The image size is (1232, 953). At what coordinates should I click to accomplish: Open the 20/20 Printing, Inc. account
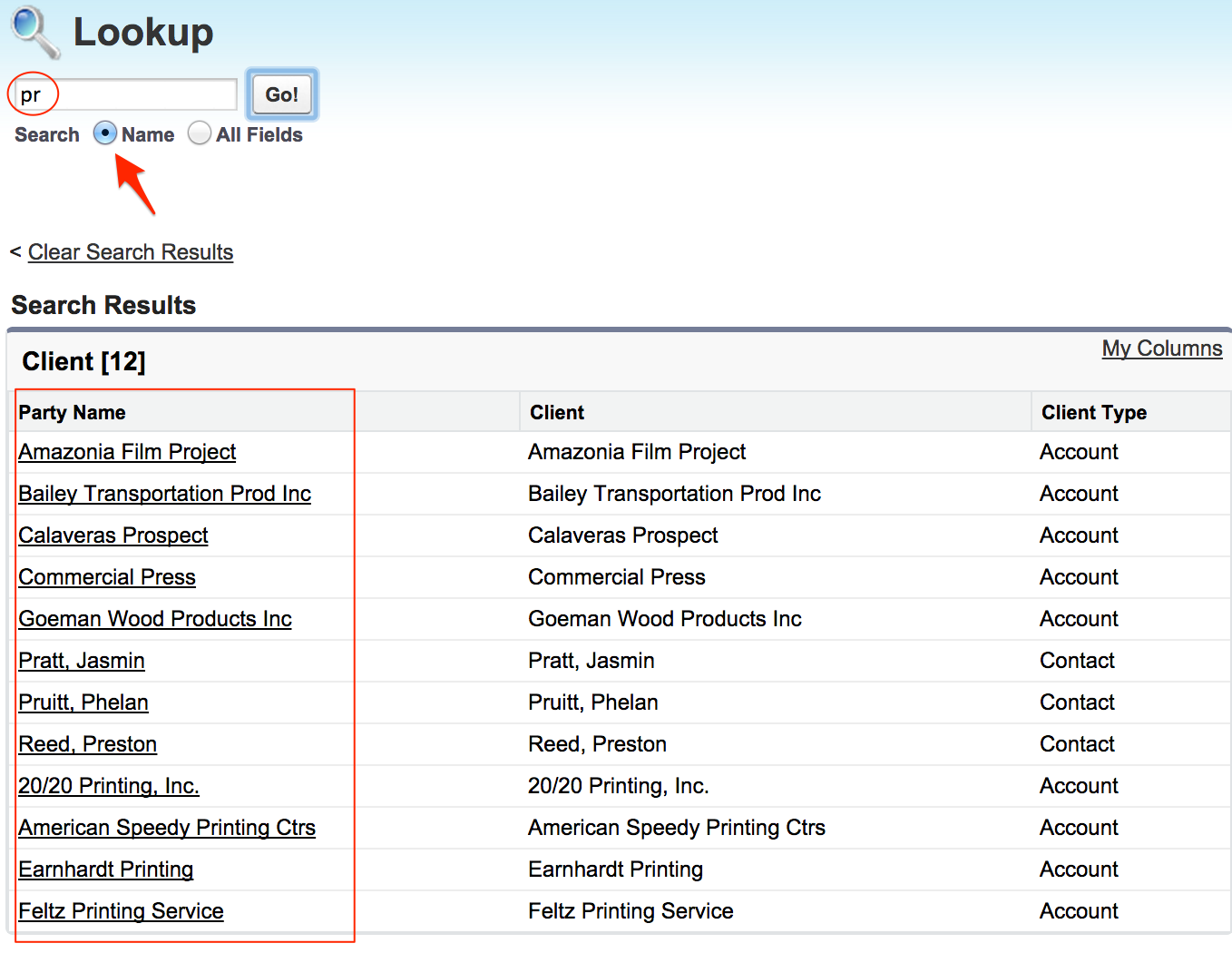(x=108, y=786)
